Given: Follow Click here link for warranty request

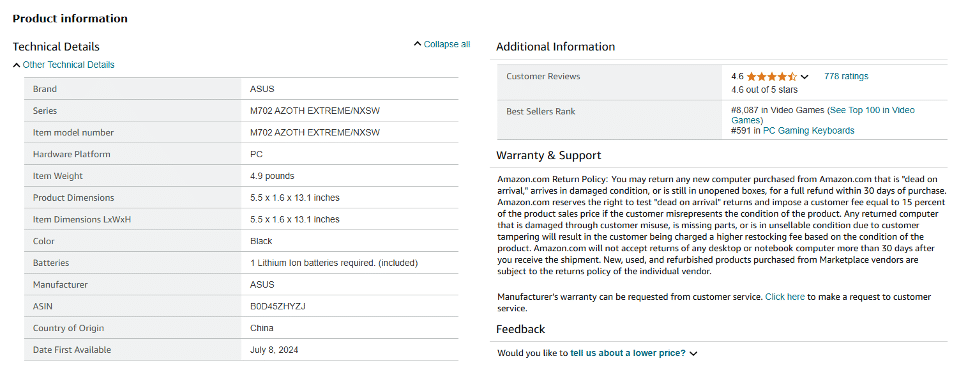Looking at the screenshot, I should pos(784,297).
